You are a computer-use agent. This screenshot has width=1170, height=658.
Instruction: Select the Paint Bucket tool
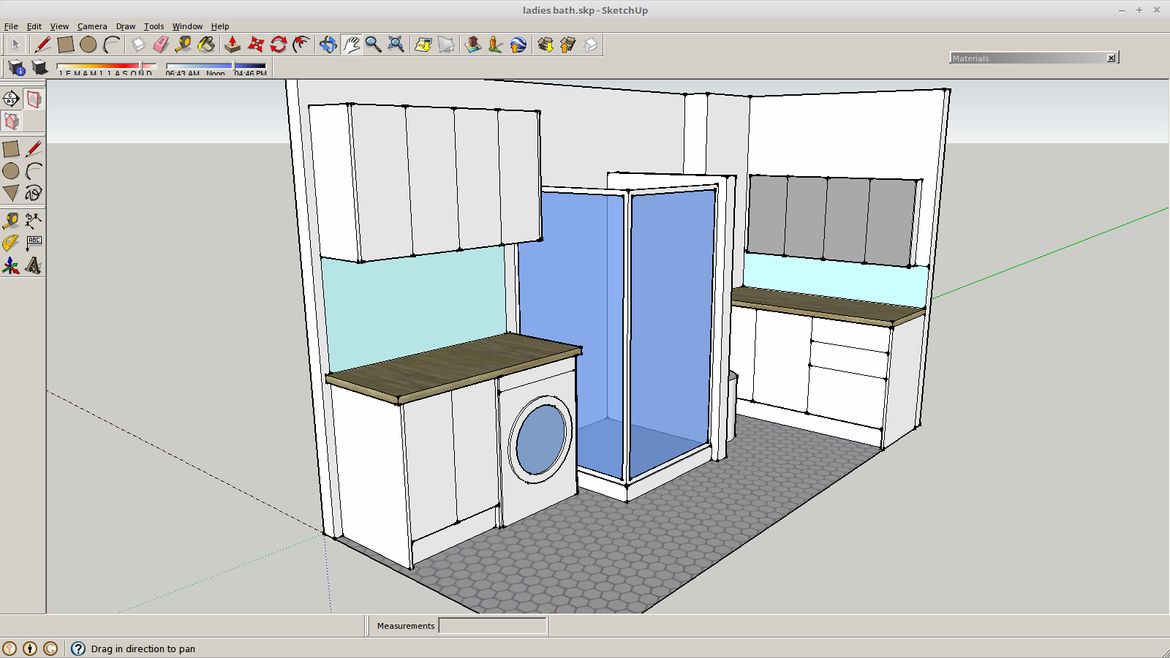click(x=206, y=44)
